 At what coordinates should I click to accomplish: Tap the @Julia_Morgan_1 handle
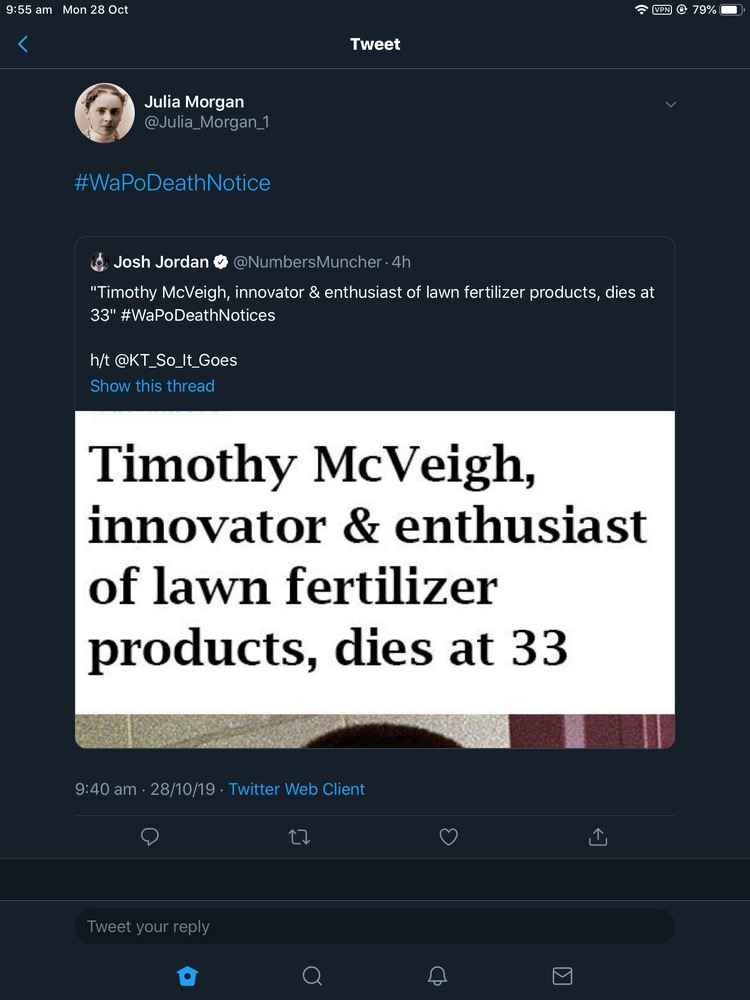click(207, 122)
